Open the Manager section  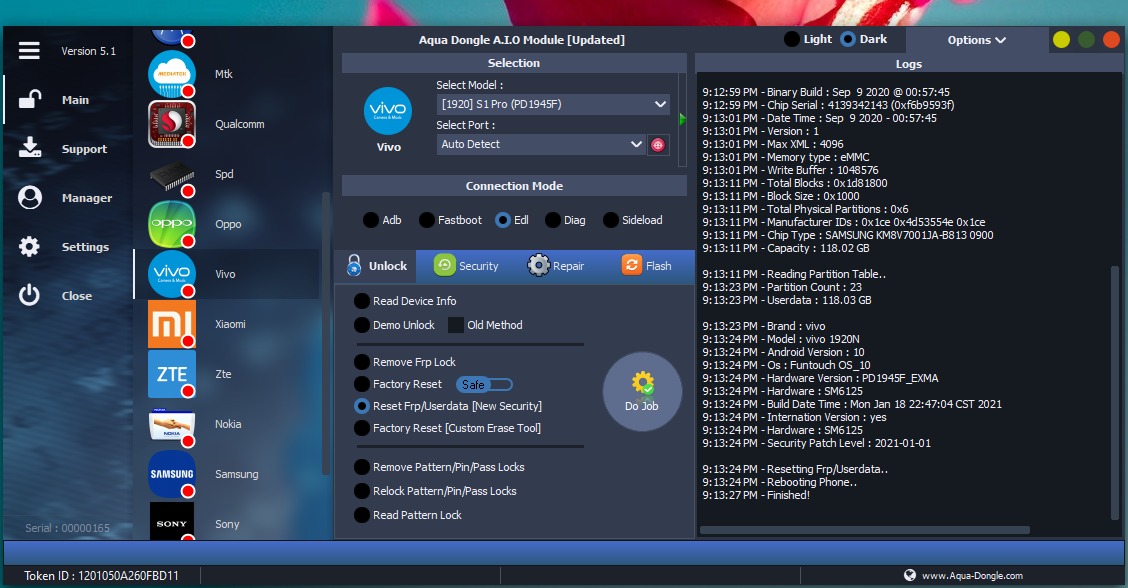87,198
